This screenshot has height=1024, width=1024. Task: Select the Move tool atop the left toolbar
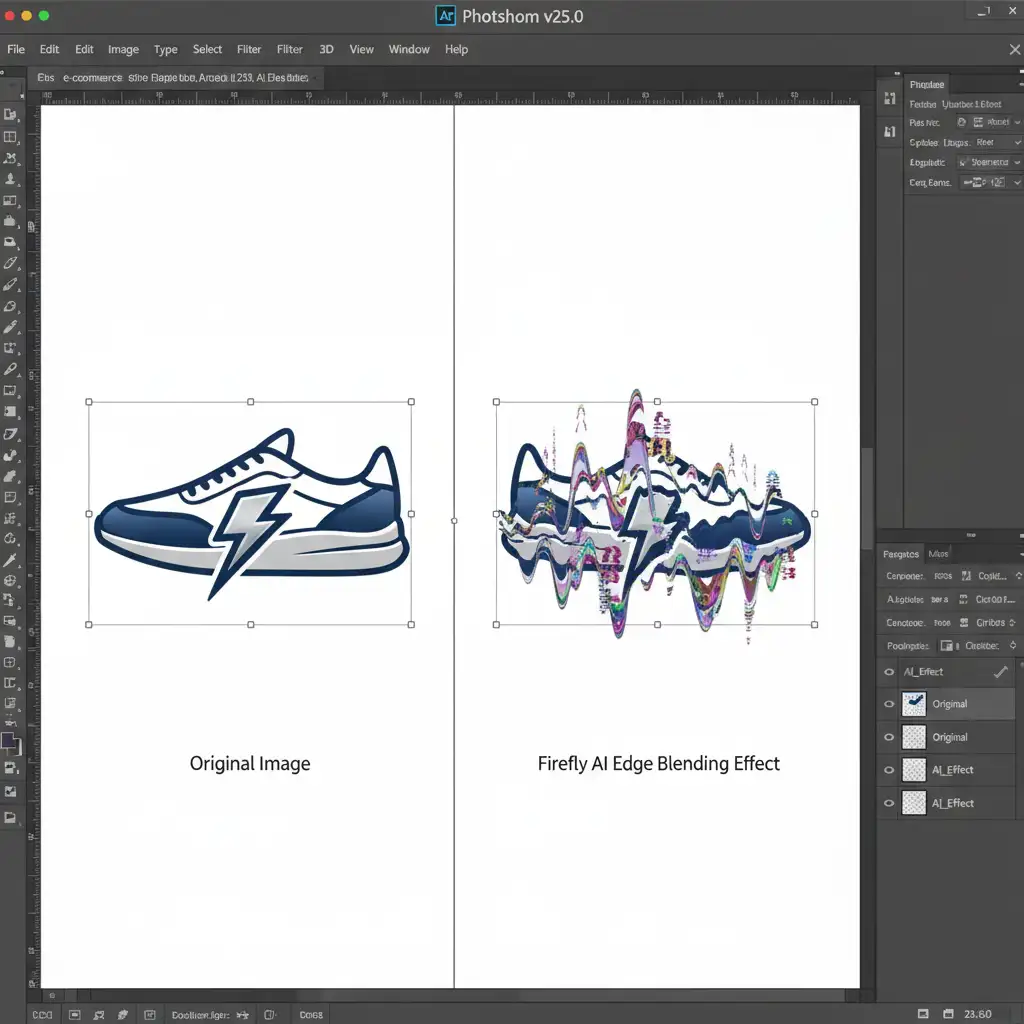coord(11,116)
